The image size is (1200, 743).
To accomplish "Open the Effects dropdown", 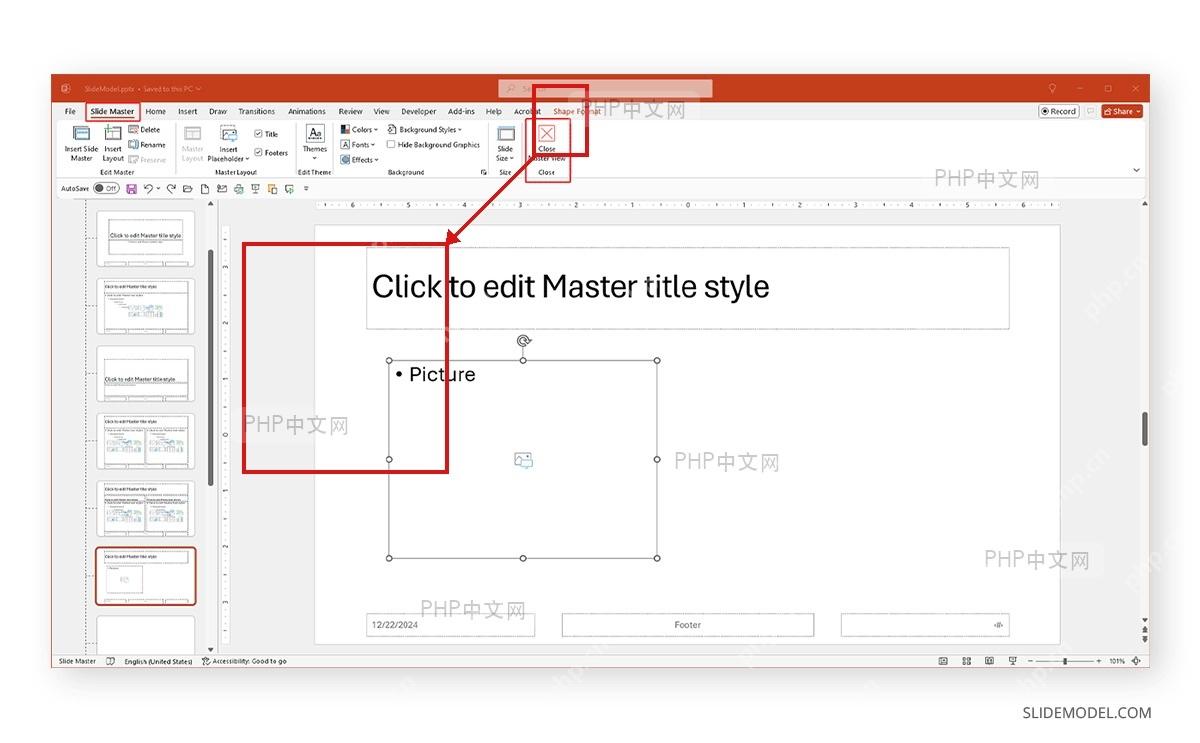I will click(358, 160).
